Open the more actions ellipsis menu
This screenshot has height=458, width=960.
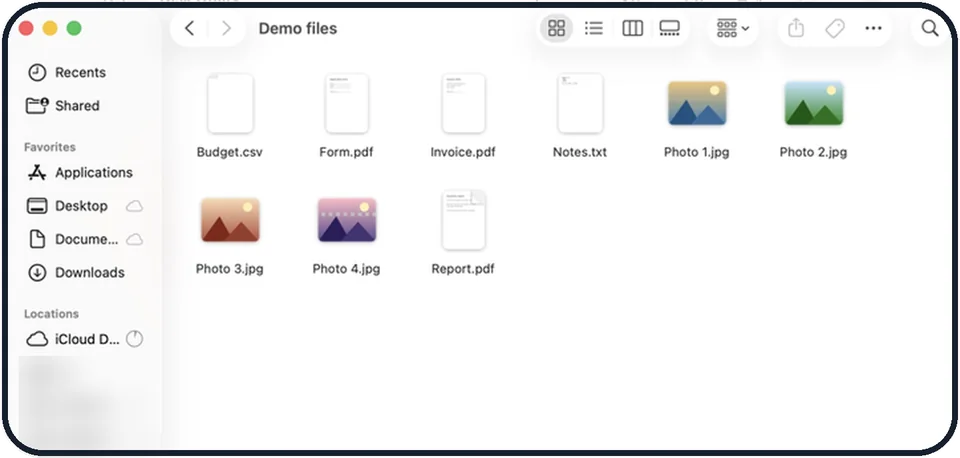point(874,28)
